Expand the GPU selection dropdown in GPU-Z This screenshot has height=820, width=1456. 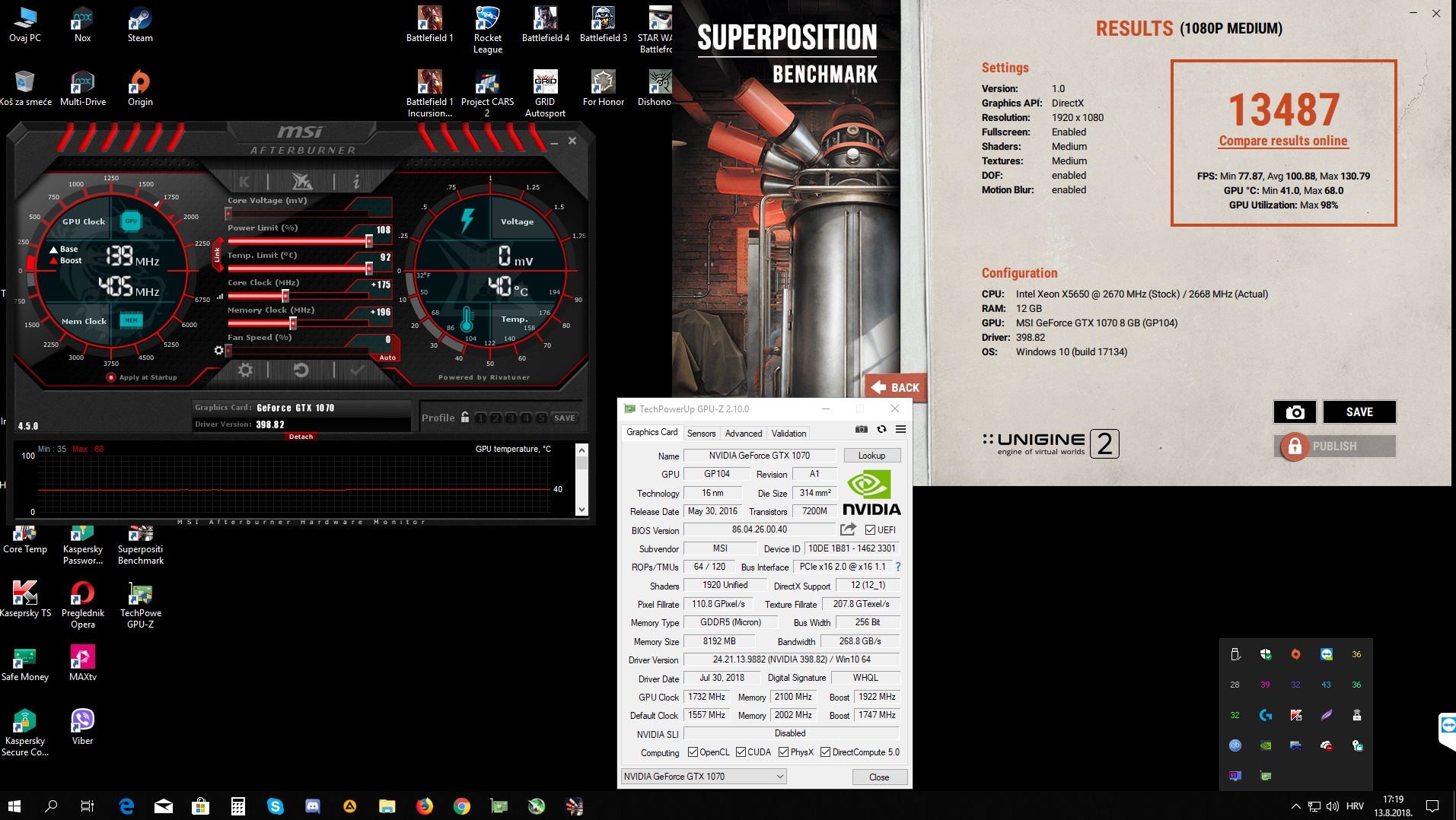pyautogui.click(x=779, y=777)
